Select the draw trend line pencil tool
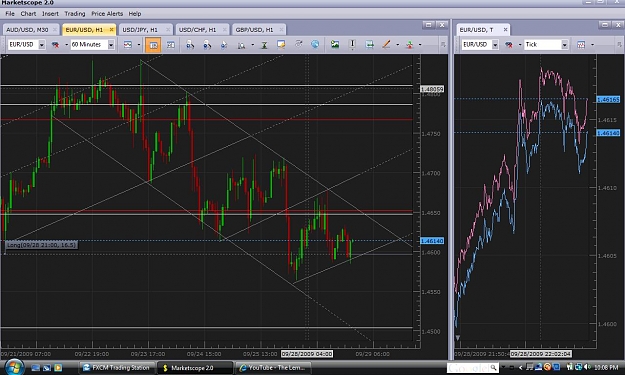The height and width of the screenshot is (375, 625). click(x=386, y=44)
